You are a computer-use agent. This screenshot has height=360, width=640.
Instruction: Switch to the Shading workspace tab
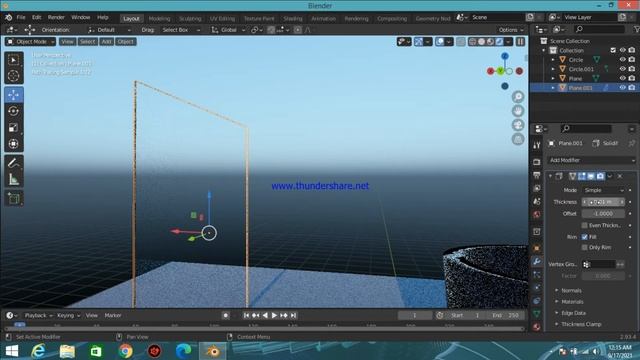pos(293,18)
